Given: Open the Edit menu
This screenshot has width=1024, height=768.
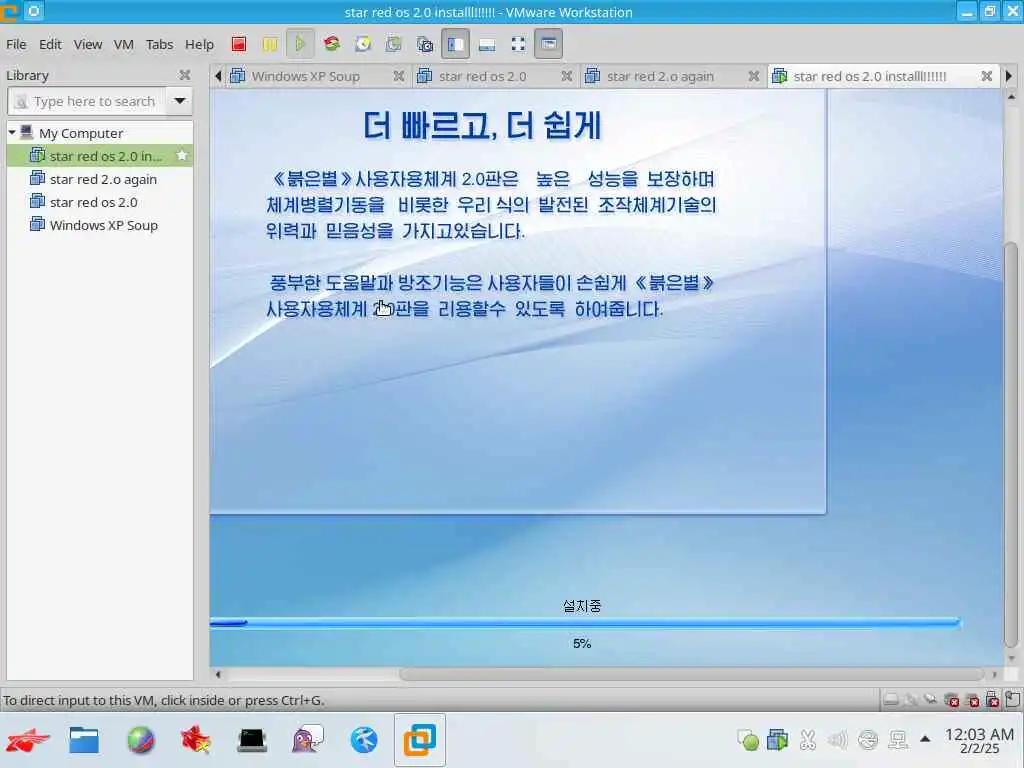Looking at the screenshot, I should pyautogui.click(x=50, y=44).
